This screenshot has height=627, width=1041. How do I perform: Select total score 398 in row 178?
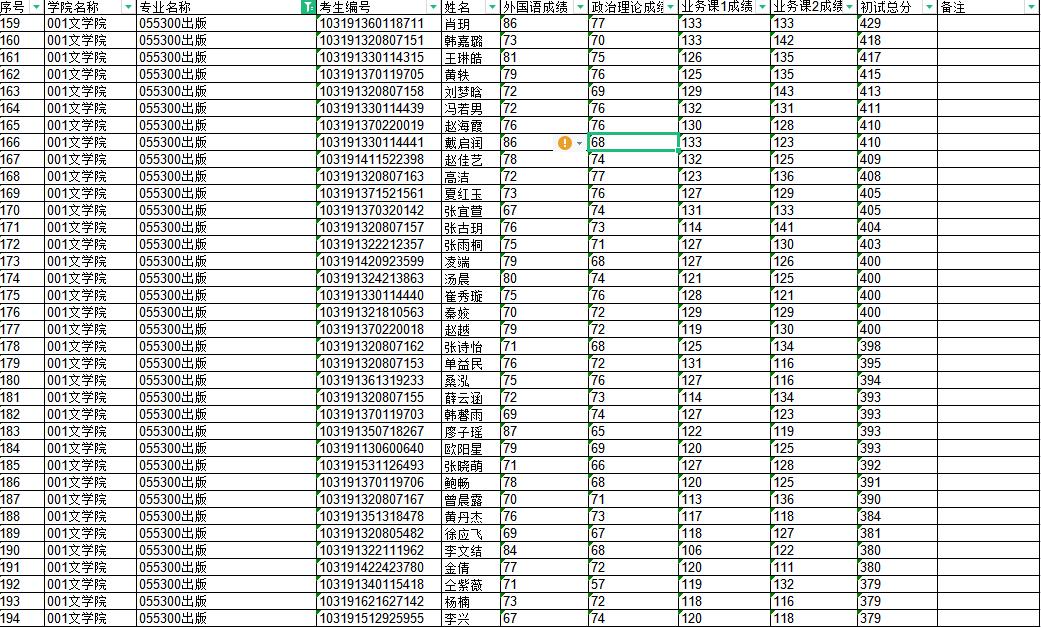tap(897, 347)
